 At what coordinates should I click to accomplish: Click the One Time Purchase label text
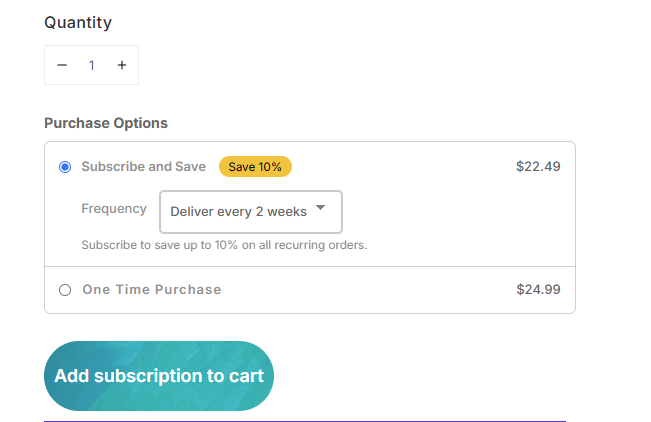151,290
